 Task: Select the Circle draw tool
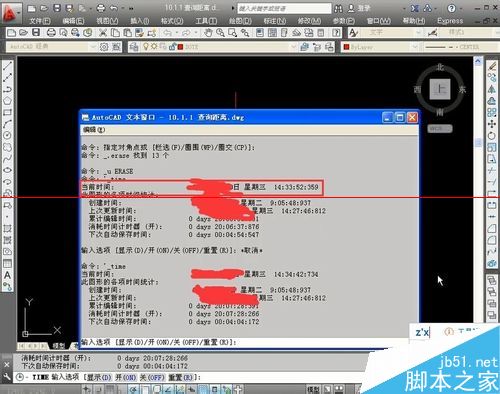click(7, 135)
